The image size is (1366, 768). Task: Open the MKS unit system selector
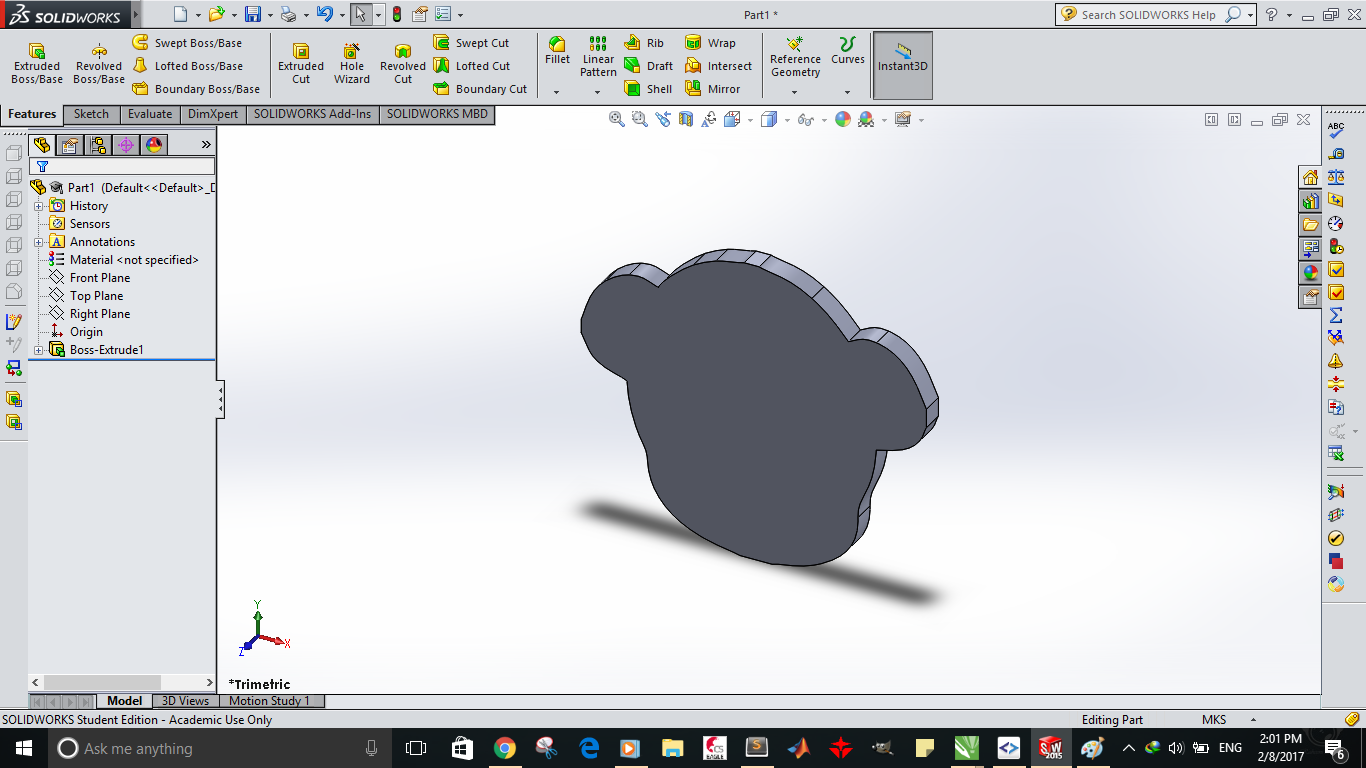pyautogui.click(x=1230, y=720)
